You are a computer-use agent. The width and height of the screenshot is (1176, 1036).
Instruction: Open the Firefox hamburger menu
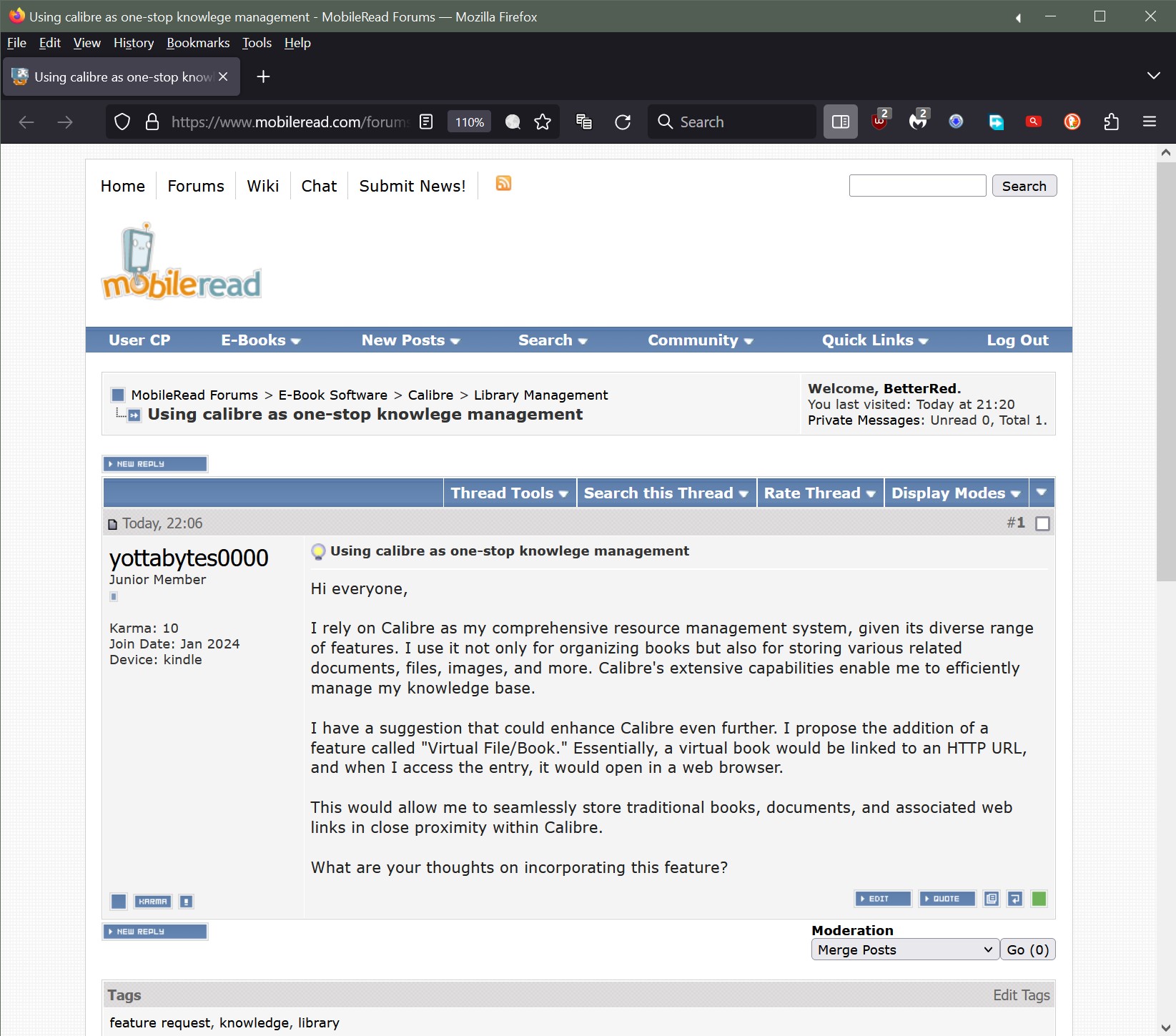point(1150,122)
